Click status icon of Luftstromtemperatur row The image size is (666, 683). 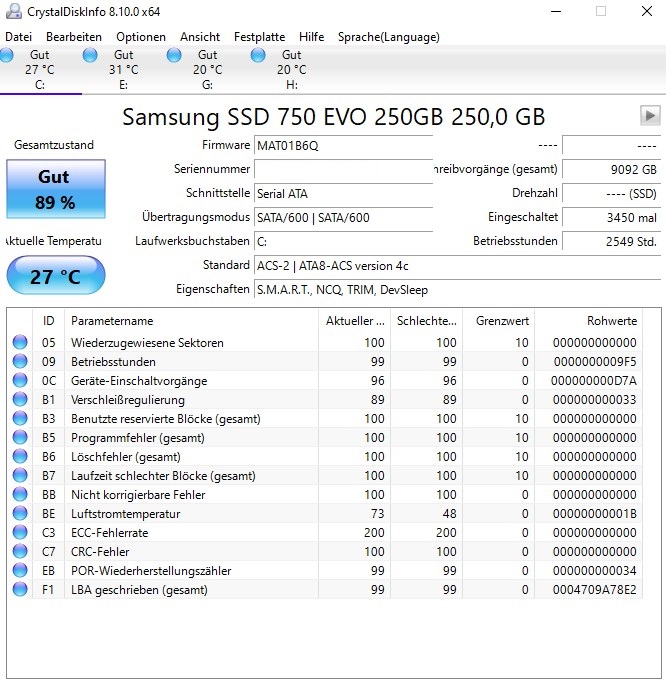click(x=20, y=514)
